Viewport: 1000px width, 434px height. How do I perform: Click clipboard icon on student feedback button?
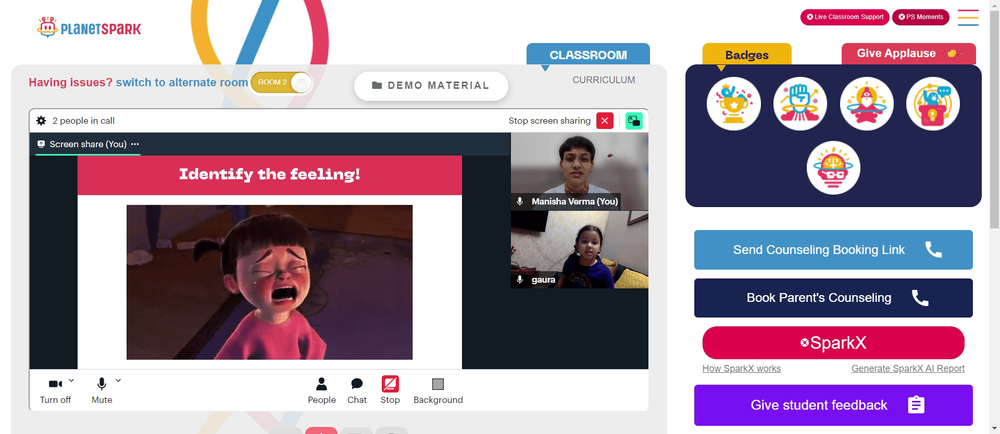916,405
